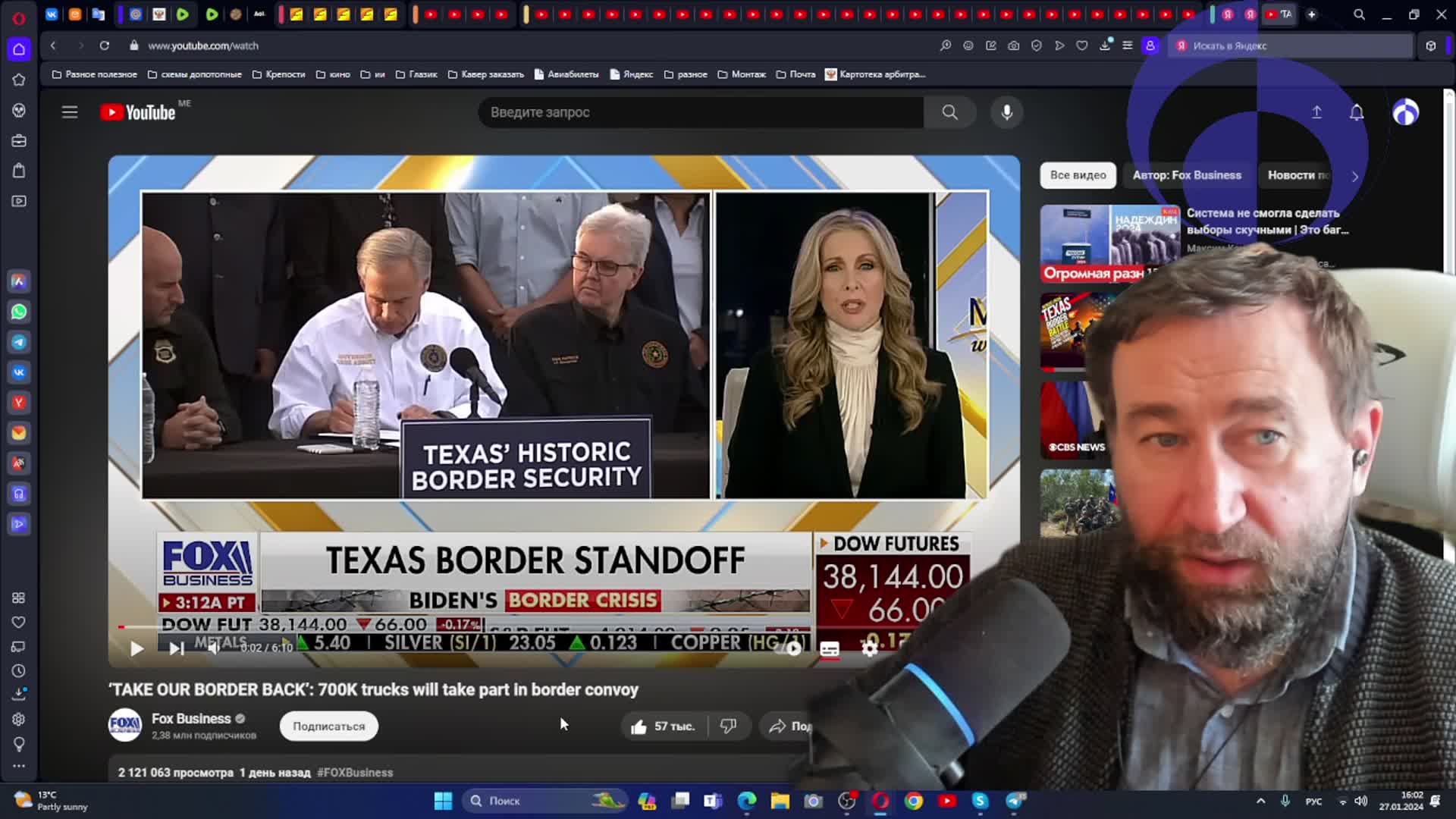Open Opera sidebar home start page icon

19,49
